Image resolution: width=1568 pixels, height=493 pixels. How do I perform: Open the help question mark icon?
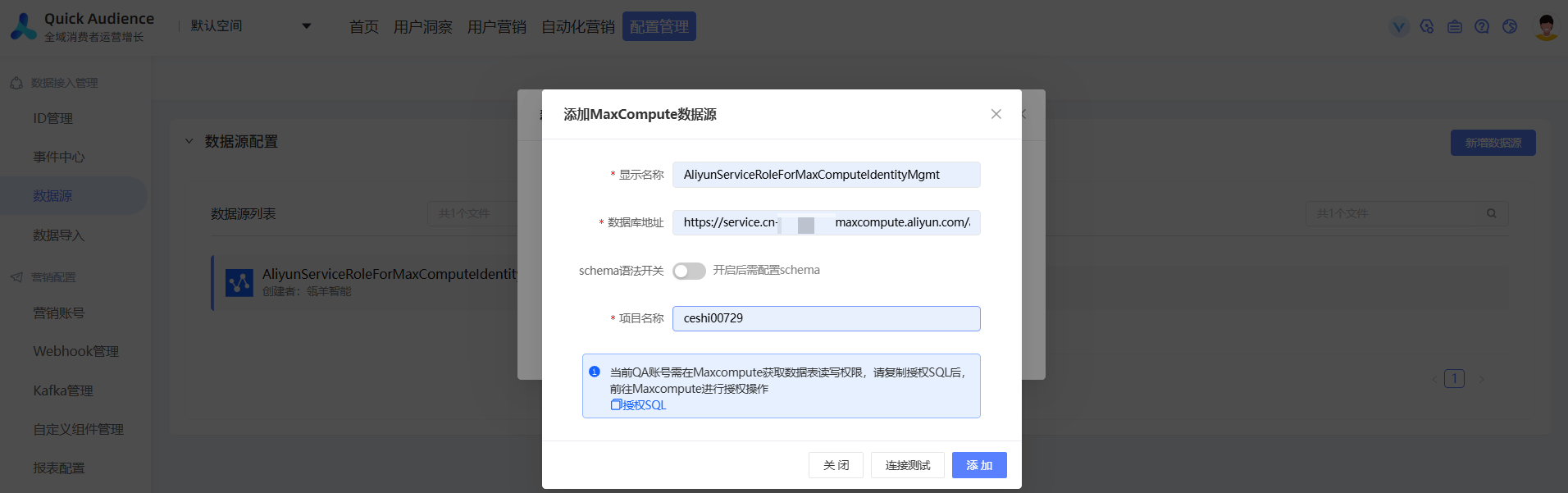(x=1482, y=27)
